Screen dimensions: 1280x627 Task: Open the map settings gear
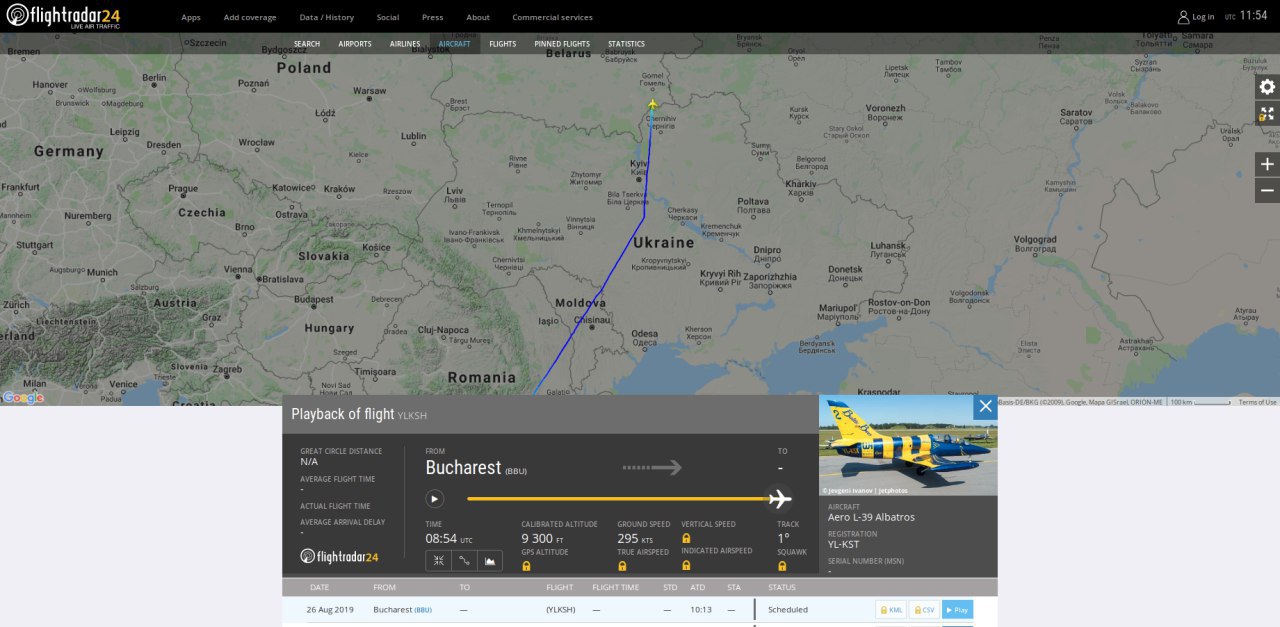[x=1267, y=87]
